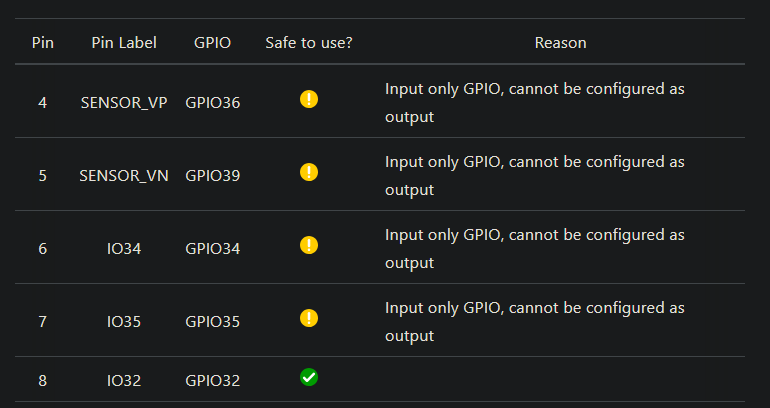The image size is (770, 408).
Task: Click the IO34 pin label cell
Action: click(124, 248)
